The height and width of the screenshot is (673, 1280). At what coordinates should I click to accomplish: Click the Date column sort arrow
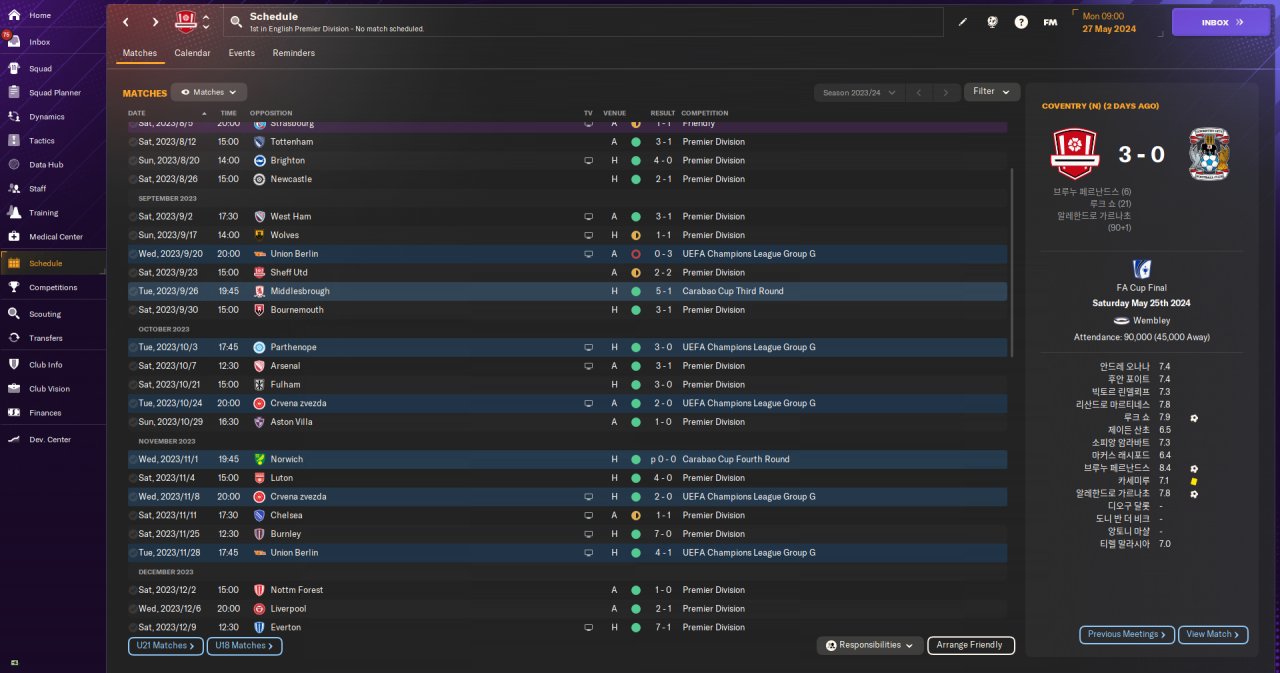pos(205,113)
